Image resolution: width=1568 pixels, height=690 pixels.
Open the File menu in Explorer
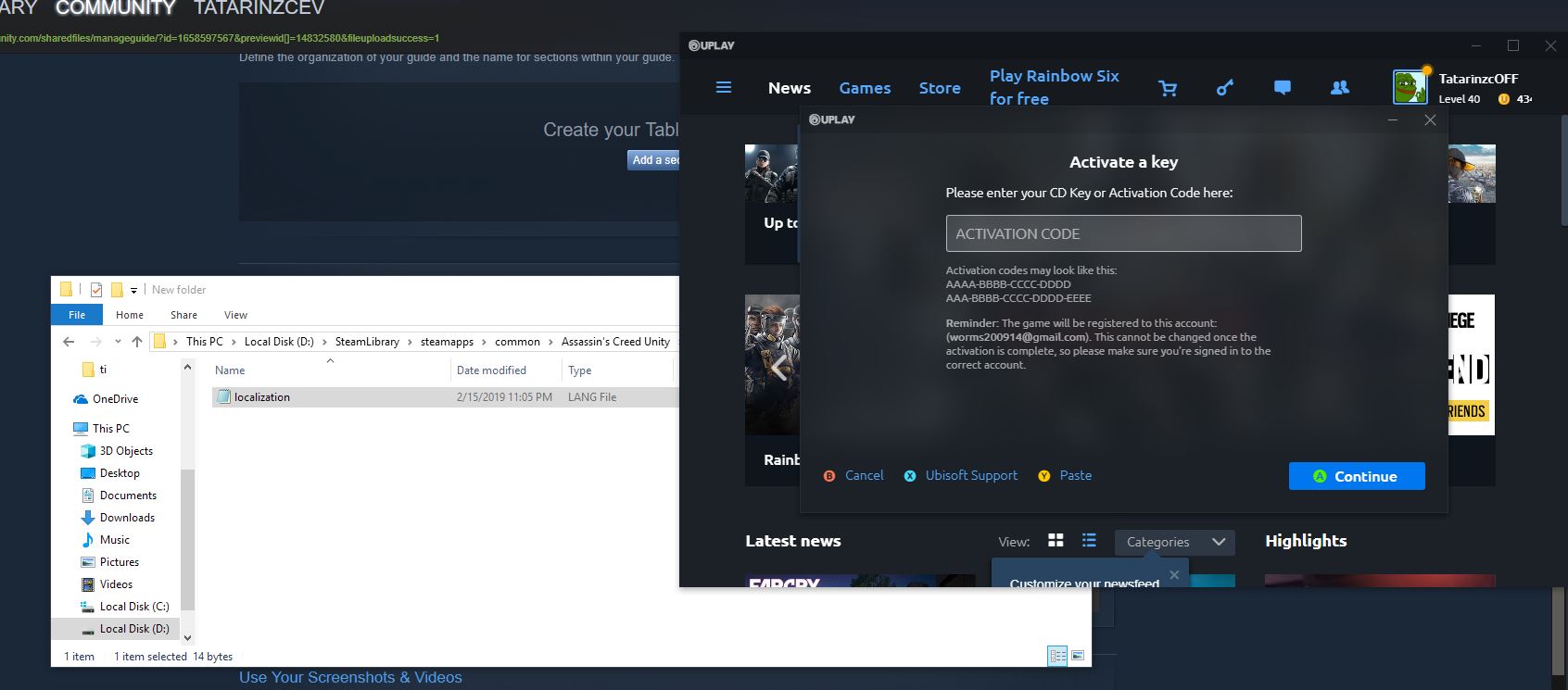77,315
